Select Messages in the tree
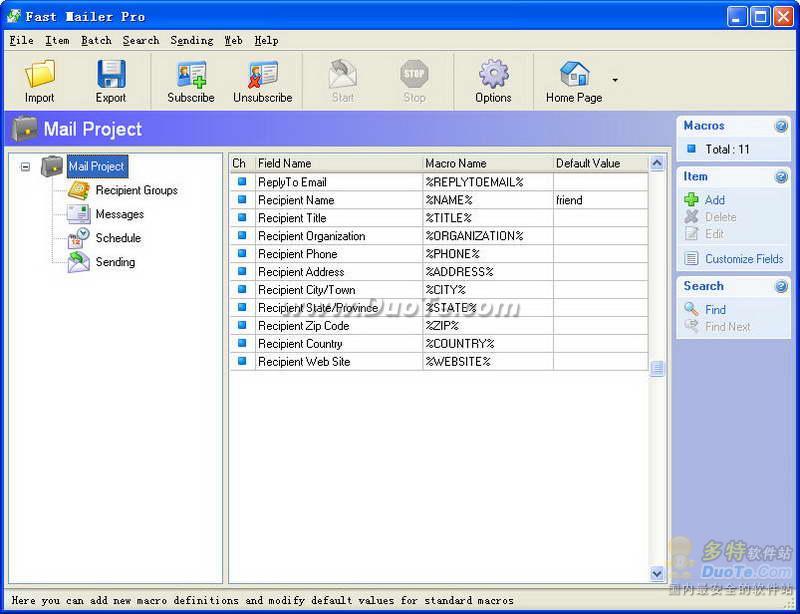The width and height of the screenshot is (800, 614). pyautogui.click(x=119, y=214)
